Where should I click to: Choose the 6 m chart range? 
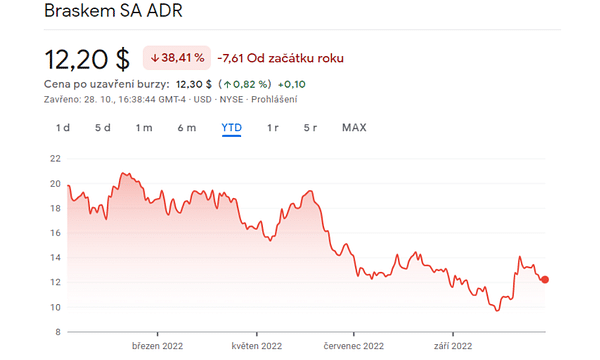[x=187, y=127]
